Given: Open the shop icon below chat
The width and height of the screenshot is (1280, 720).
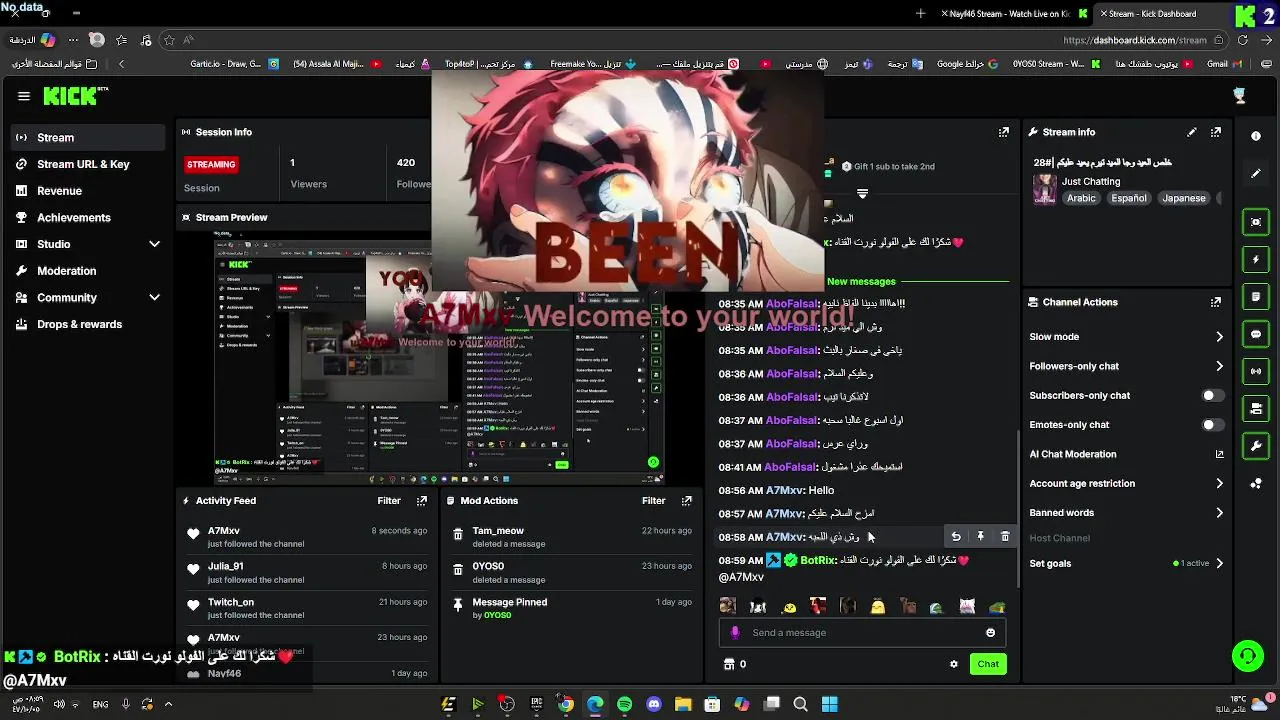Looking at the screenshot, I should point(729,664).
